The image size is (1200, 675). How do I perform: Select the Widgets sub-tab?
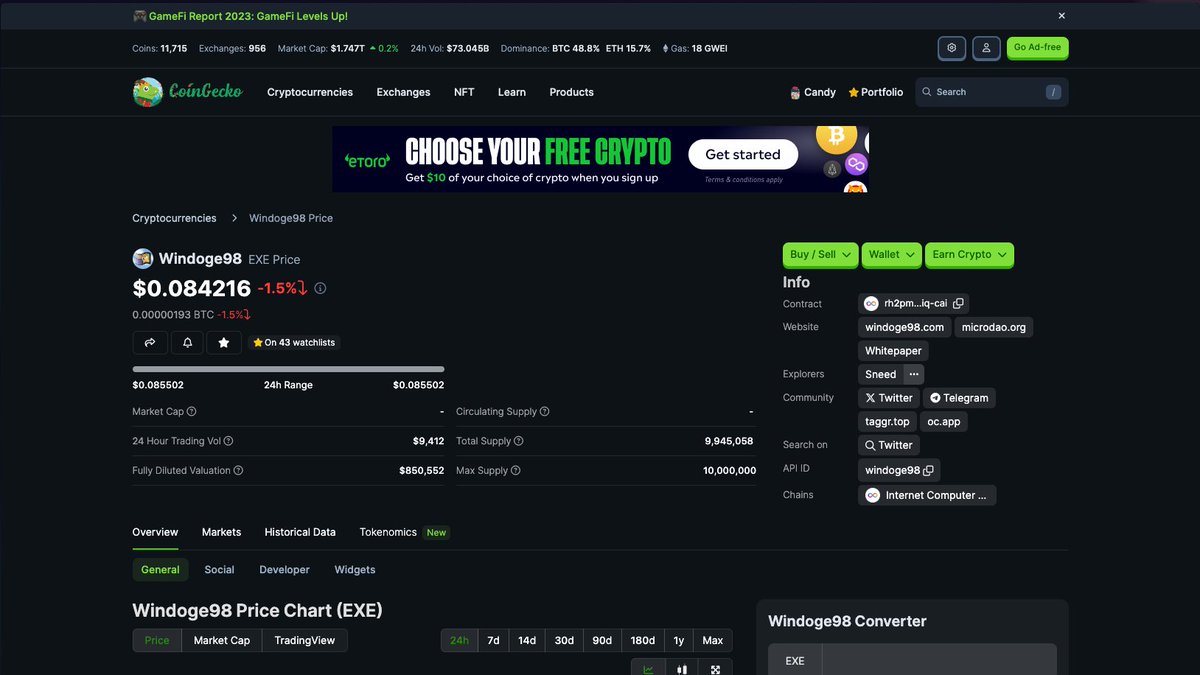point(355,570)
